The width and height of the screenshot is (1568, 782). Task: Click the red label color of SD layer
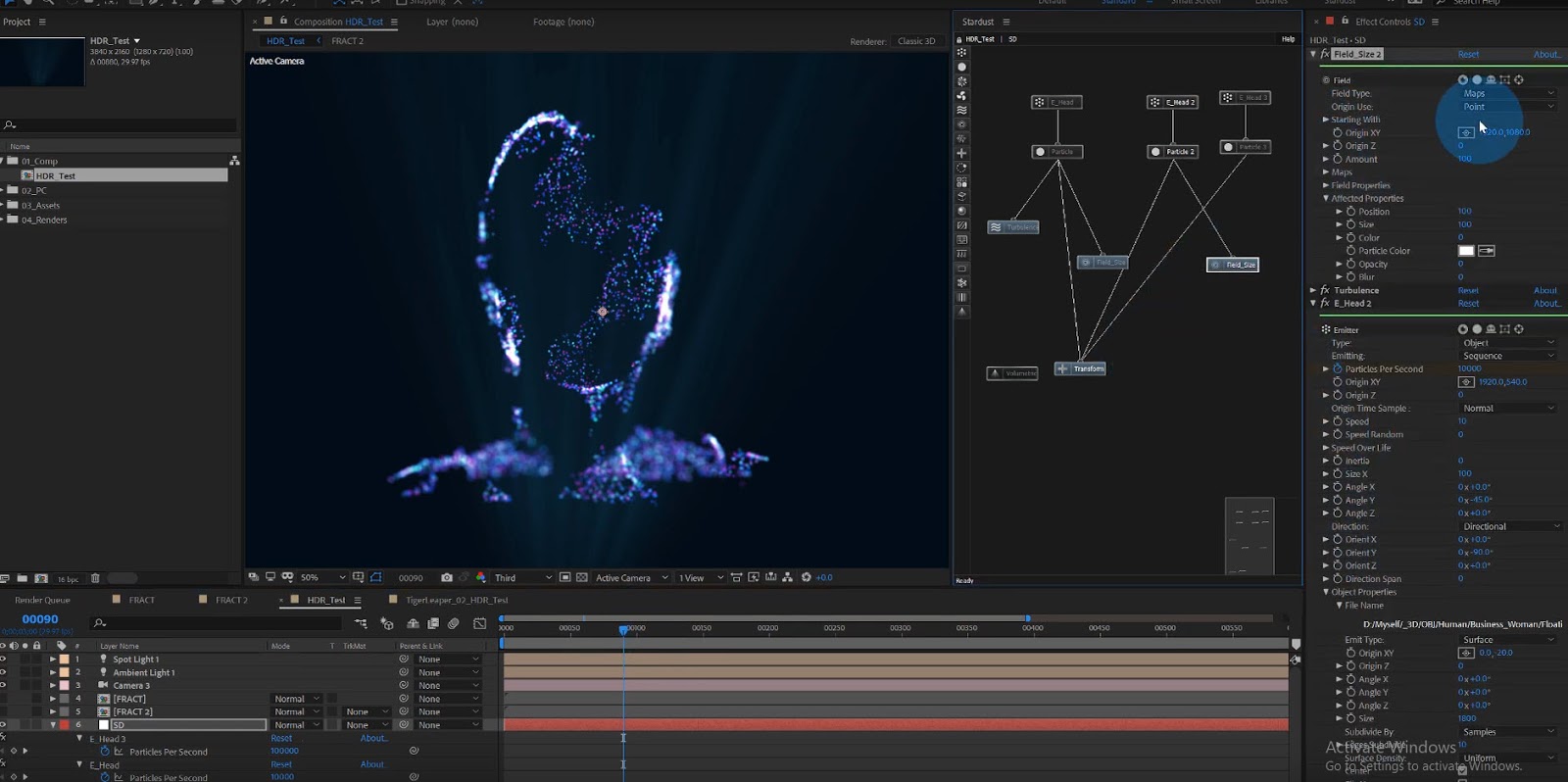tap(65, 725)
